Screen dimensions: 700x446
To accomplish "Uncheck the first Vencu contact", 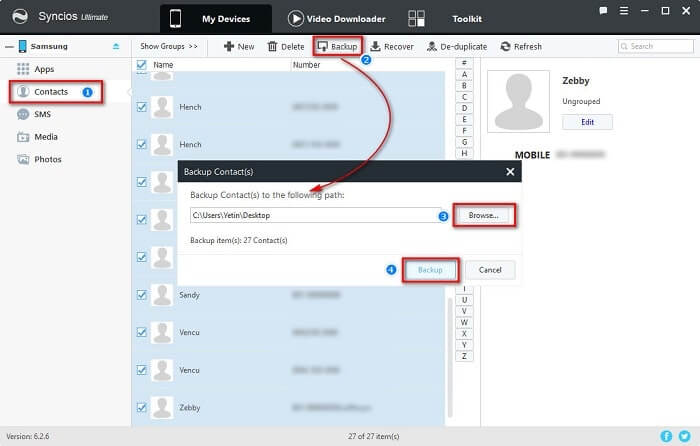I will pyautogui.click(x=142, y=333).
